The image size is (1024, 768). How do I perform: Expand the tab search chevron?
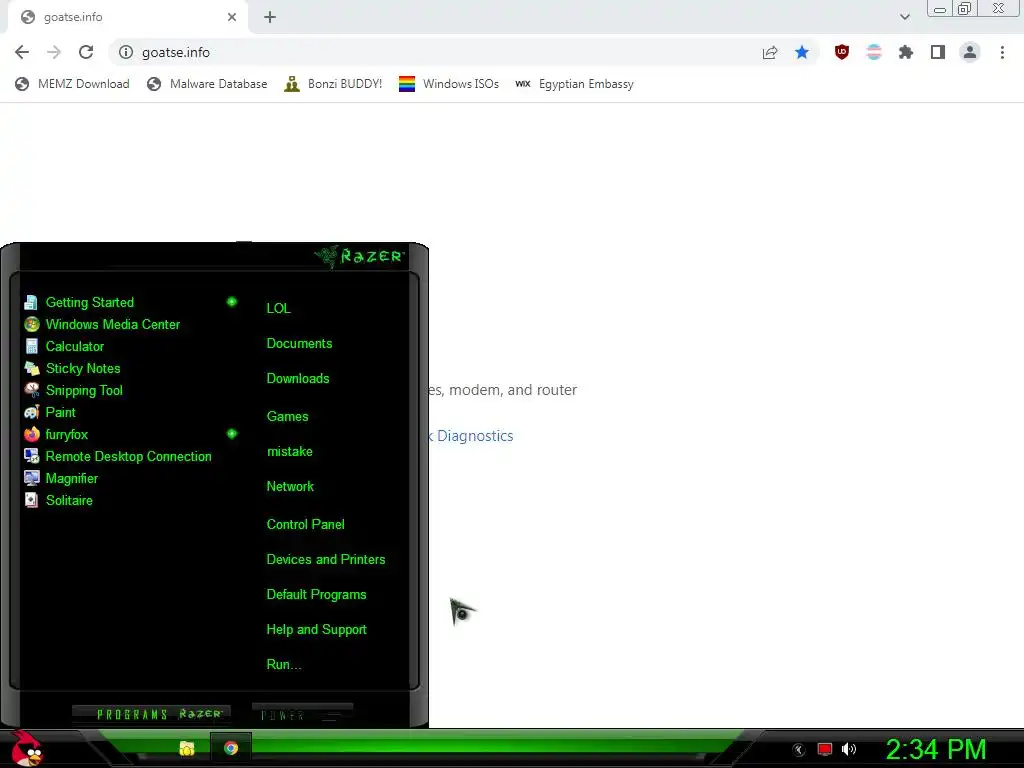904,17
